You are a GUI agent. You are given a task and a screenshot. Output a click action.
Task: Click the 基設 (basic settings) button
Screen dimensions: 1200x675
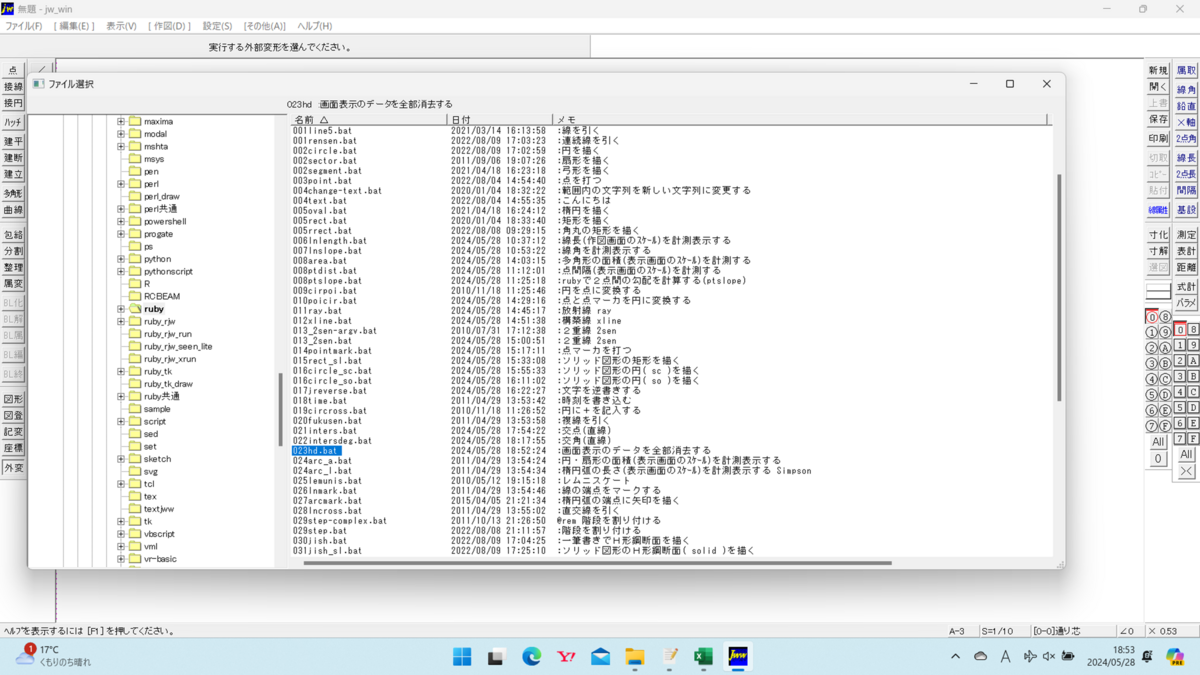(1186, 209)
